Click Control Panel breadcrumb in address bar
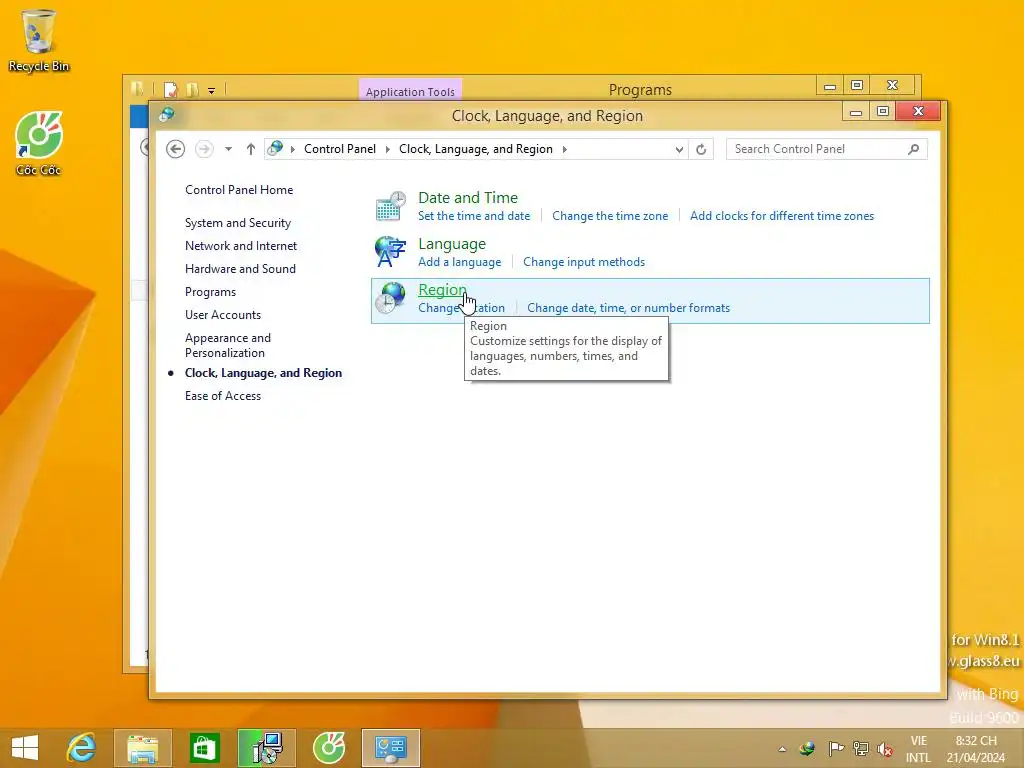Viewport: 1024px width, 768px height. point(340,149)
